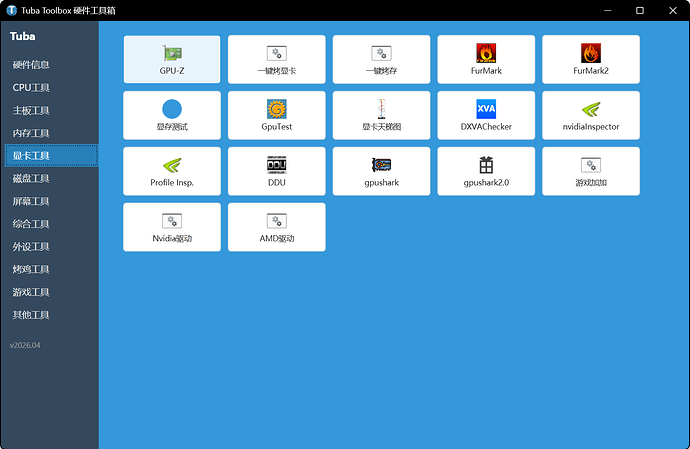Open the 显存测试 blue circle tile
The width and height of the screenshot is (690, 449).
coord(172,115)
